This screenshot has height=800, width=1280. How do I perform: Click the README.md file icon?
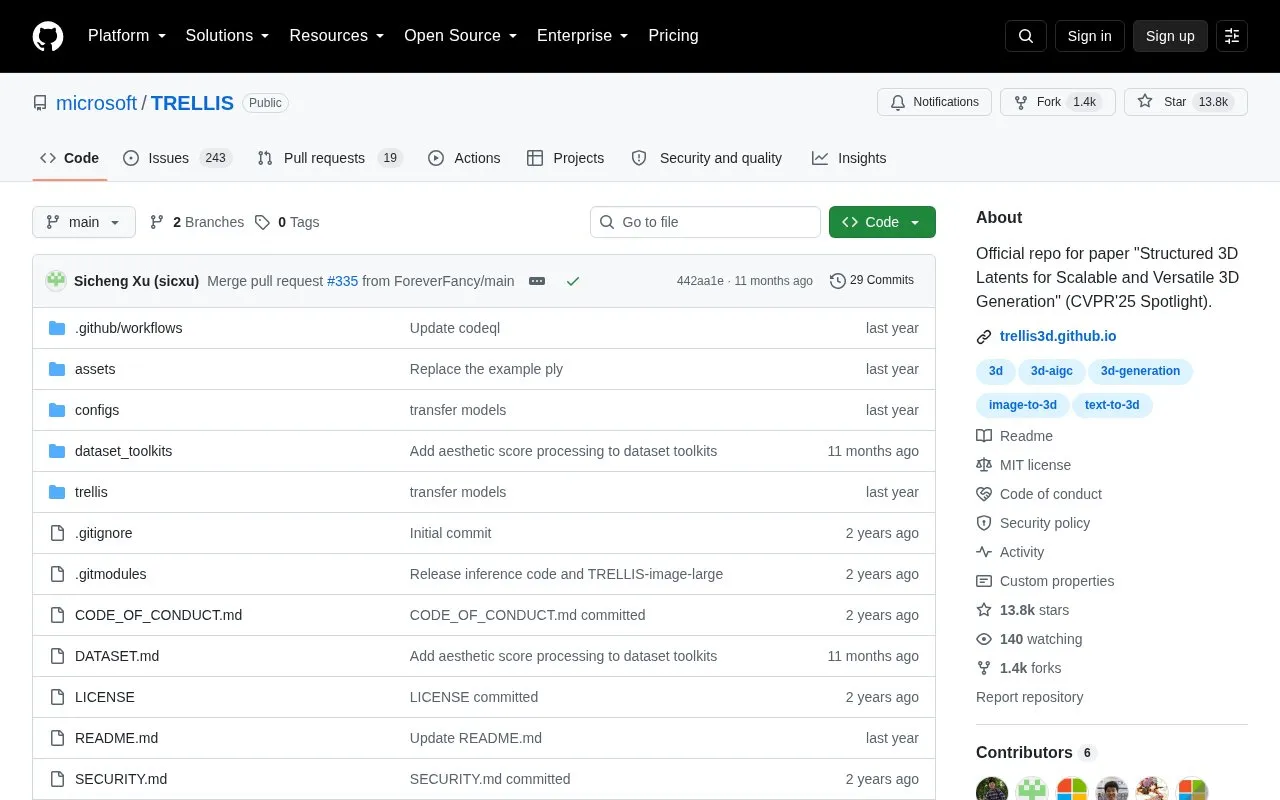(57, 738)
